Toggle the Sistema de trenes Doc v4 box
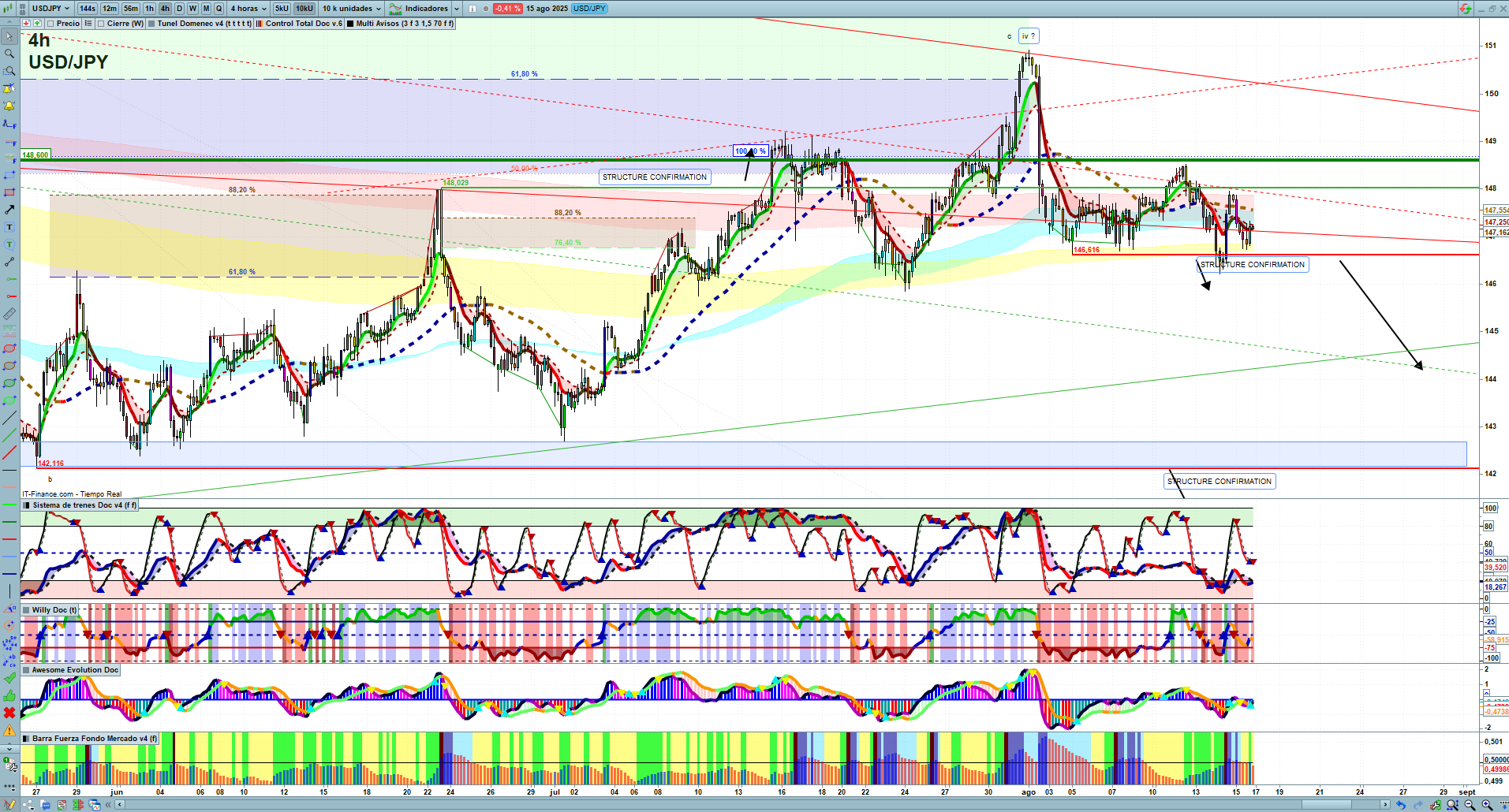 point(27,505)
